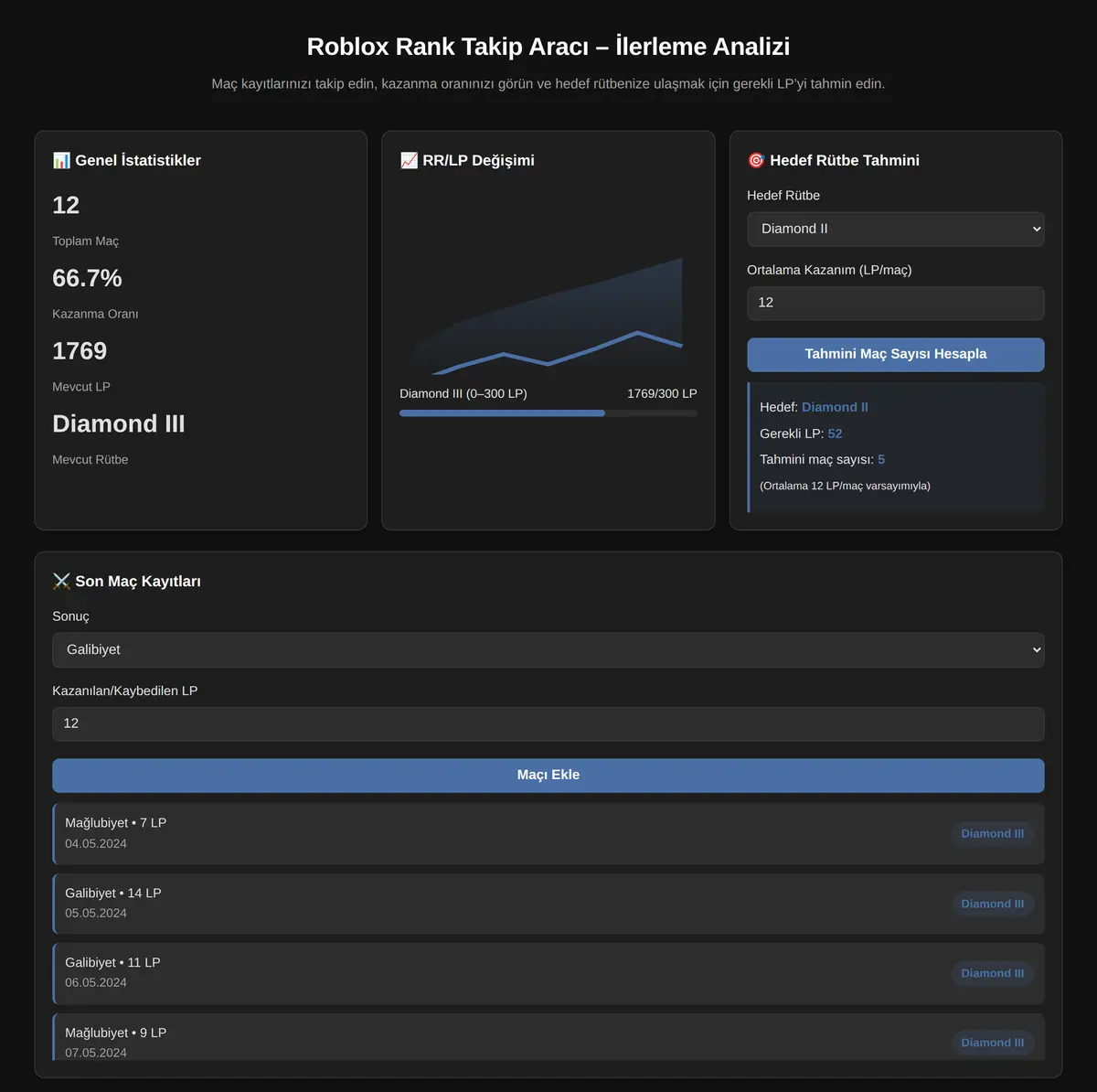Click the Tahmini Maç Sayısı Hesapla button
The height and width of the screenshot is (1092, 1097).
click(896, 354)
